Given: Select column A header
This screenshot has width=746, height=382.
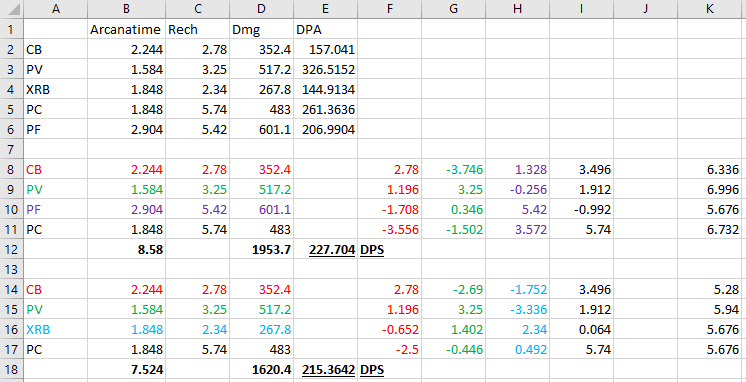Looking at the screenshot, I should (55, 10).
